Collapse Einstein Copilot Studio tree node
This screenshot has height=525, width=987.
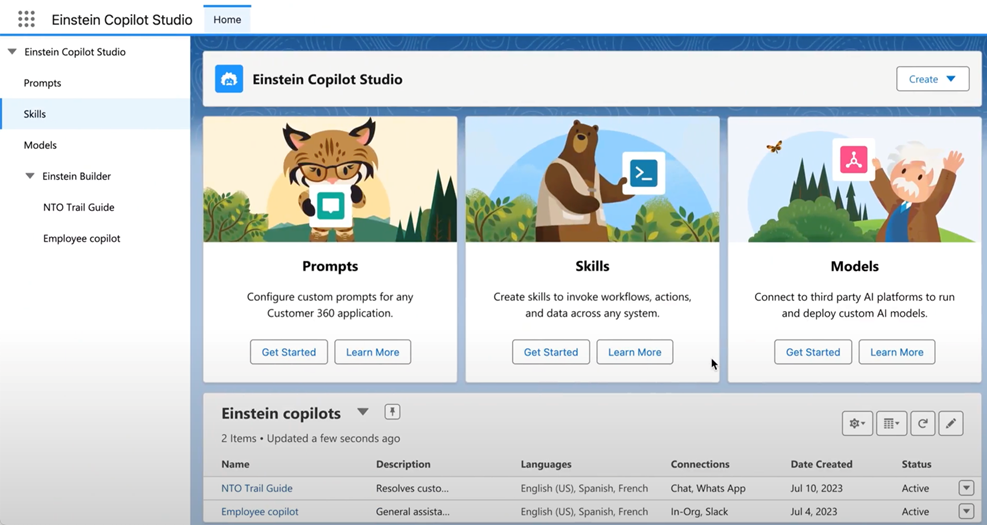pos(12,52)
